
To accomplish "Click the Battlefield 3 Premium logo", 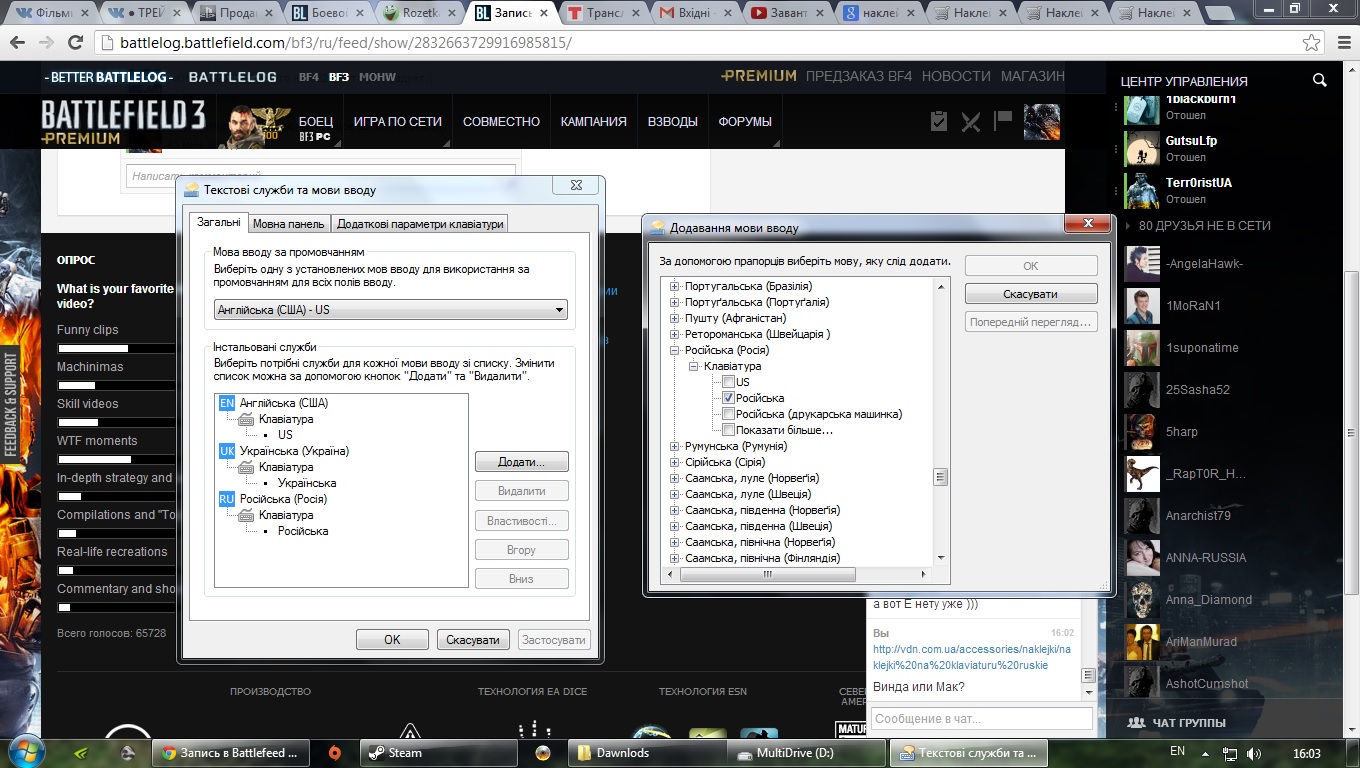I will 122,122.
